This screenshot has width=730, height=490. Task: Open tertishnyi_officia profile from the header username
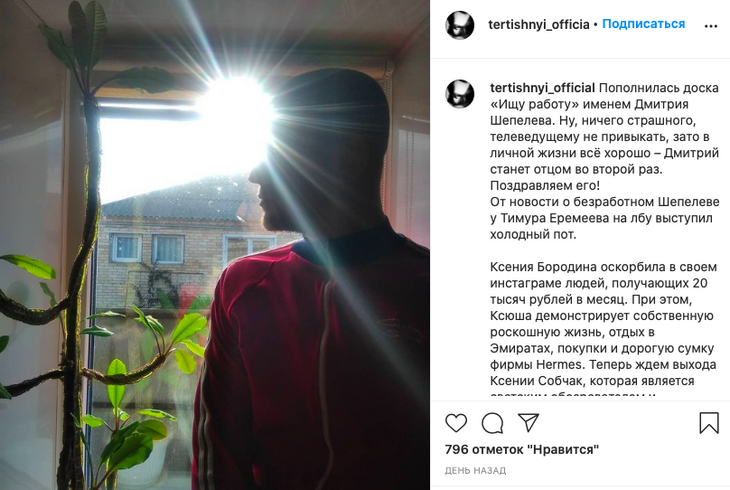[x=539, y=25]
